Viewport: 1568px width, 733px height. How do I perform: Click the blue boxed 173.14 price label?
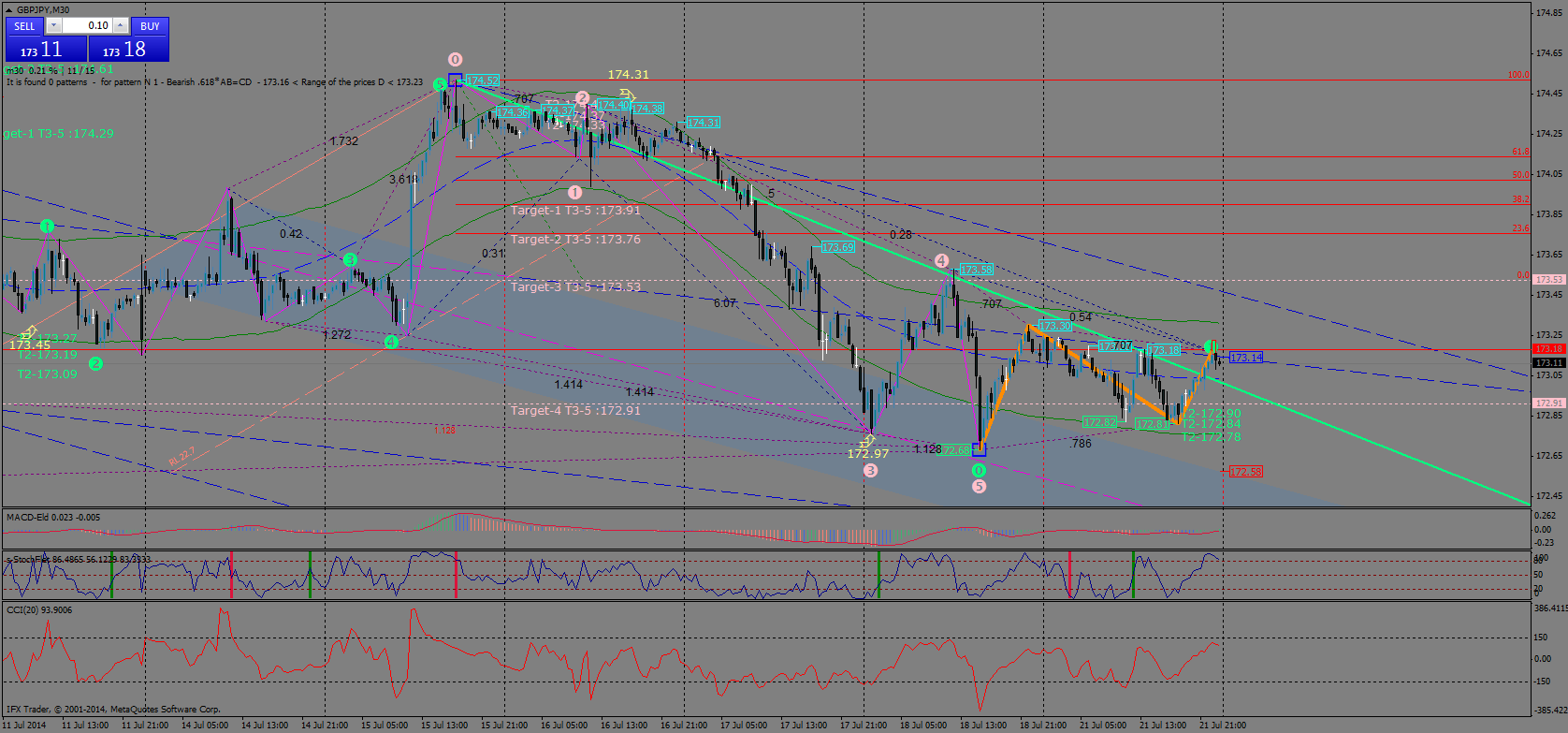(x=1246, y=358)
